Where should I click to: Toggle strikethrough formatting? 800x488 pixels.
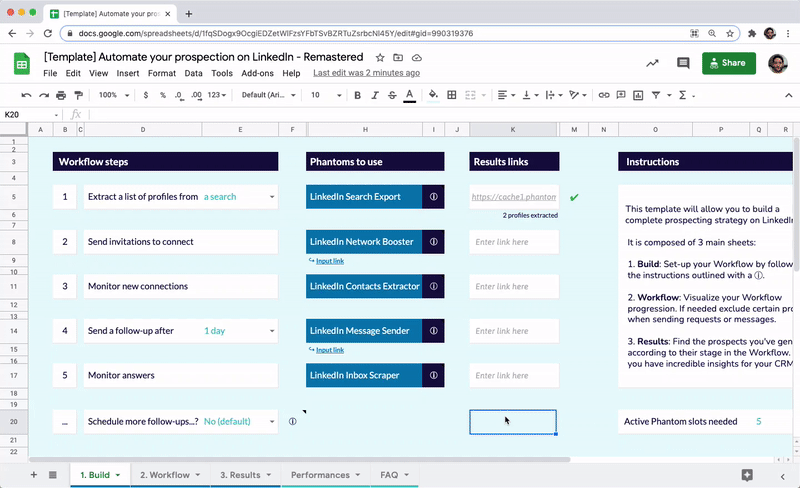pos(391,95)
